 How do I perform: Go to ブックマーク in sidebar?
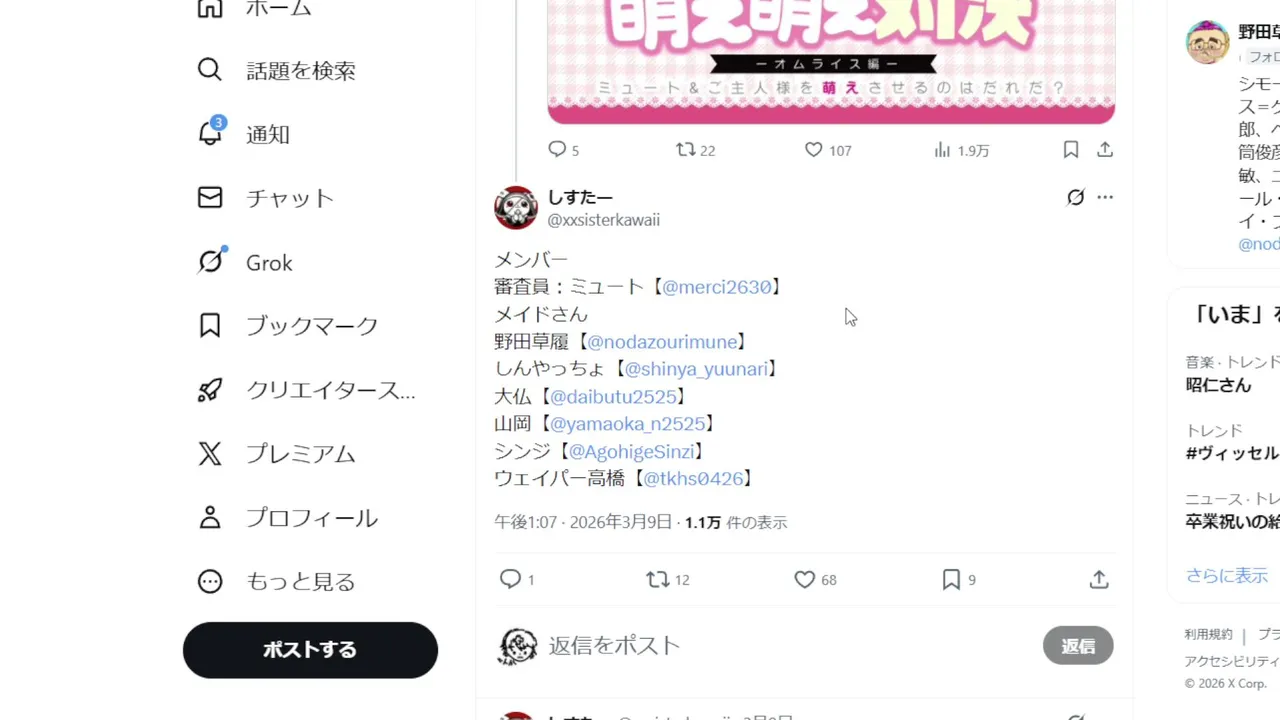(x=288, y=326)
